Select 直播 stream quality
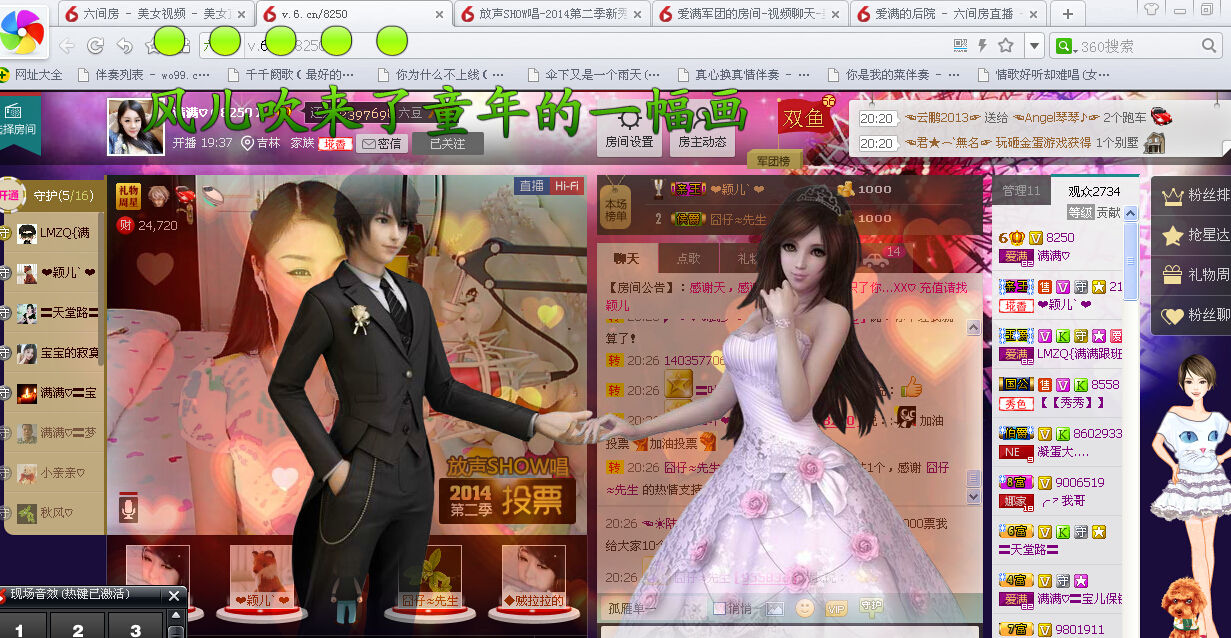The width and height of the screenshot is (1231, 638). pyautogui.click(x=531, y=186)
